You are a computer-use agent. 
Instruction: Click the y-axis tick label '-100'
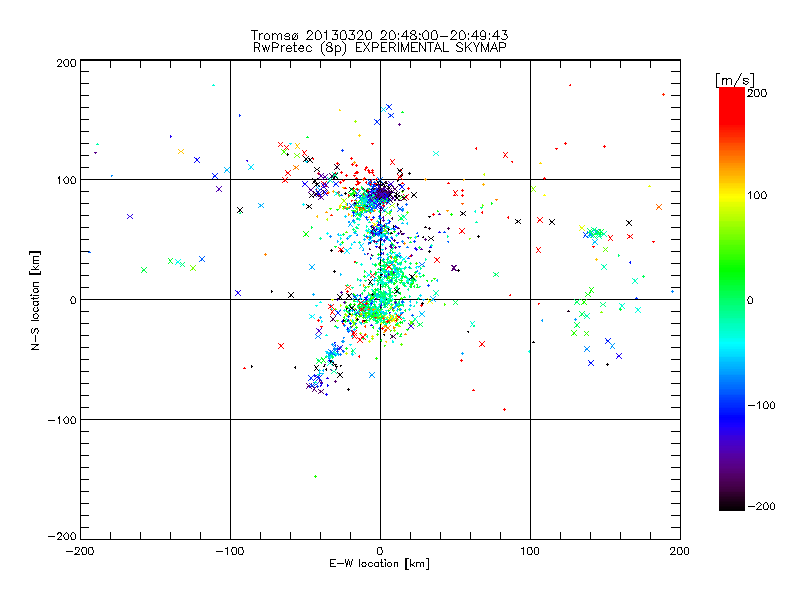62,420
